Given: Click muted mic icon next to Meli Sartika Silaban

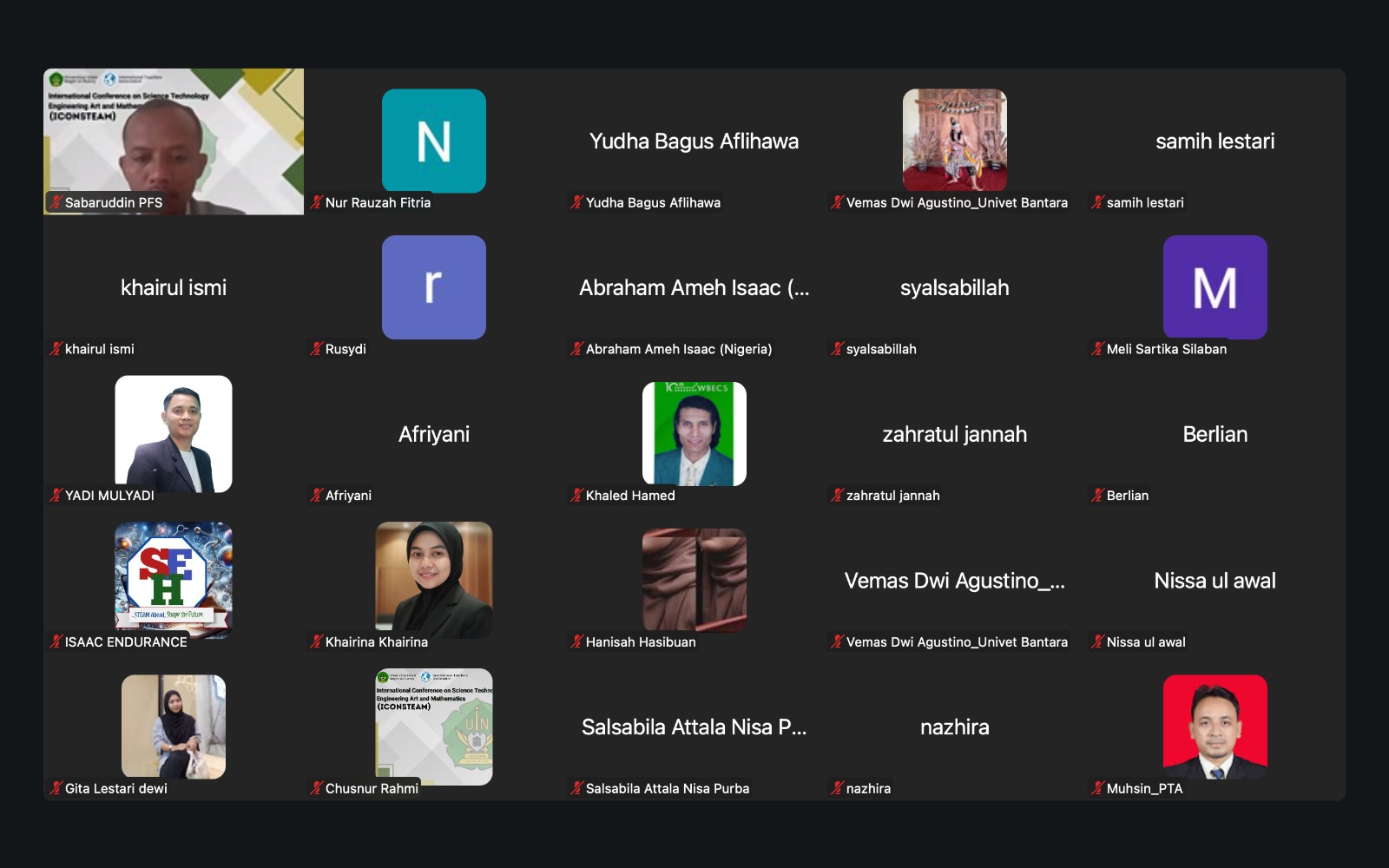Looking at the screenshot, I should coord(1097,349).
